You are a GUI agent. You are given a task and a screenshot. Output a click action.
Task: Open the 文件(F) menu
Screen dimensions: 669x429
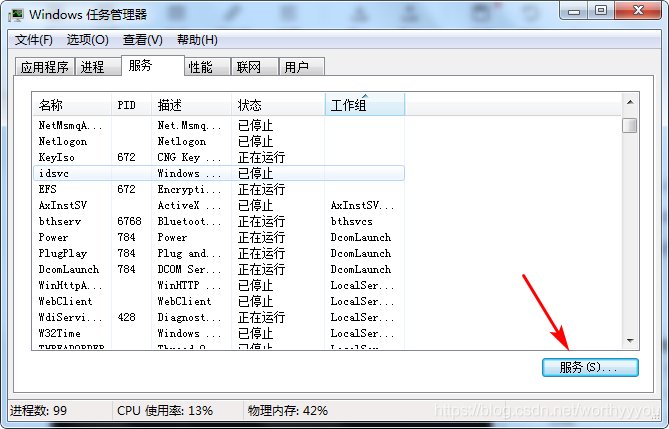(34, 40)
